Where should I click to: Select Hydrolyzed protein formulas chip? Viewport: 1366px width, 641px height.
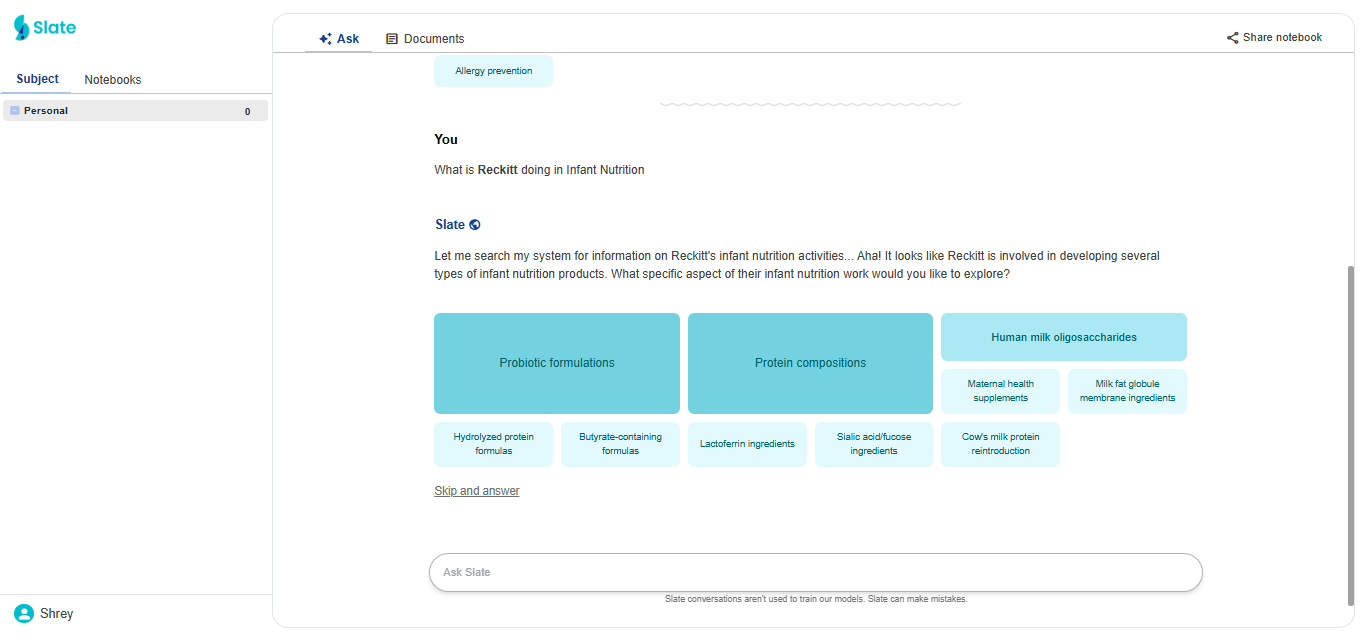[x=493, y=444]
